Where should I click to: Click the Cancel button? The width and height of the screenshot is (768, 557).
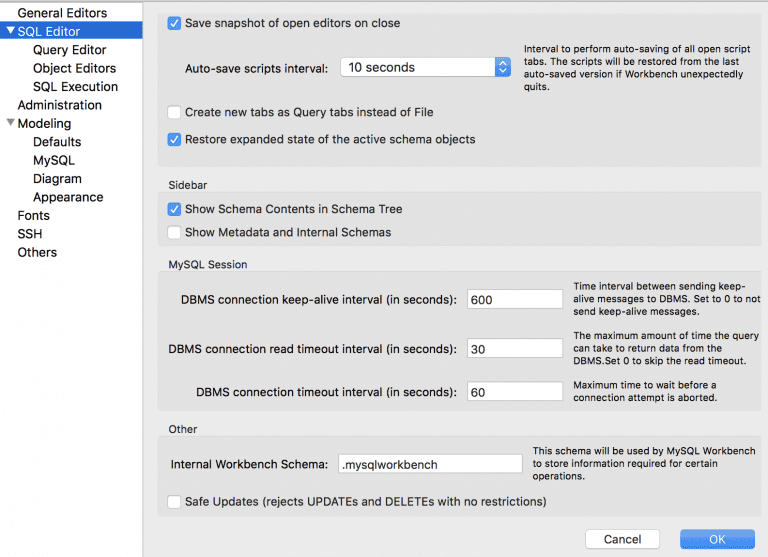point(622,539)
